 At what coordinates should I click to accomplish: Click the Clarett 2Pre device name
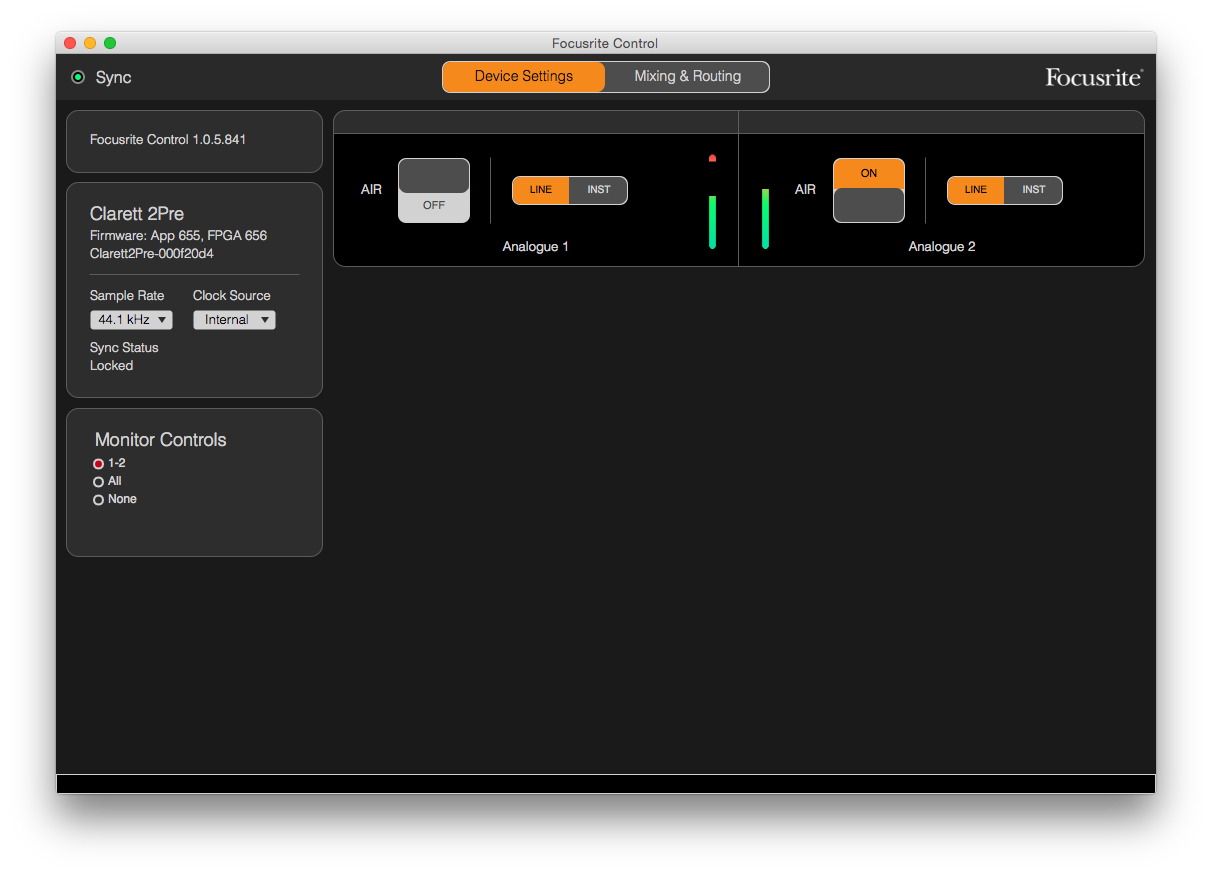(137, 214)
